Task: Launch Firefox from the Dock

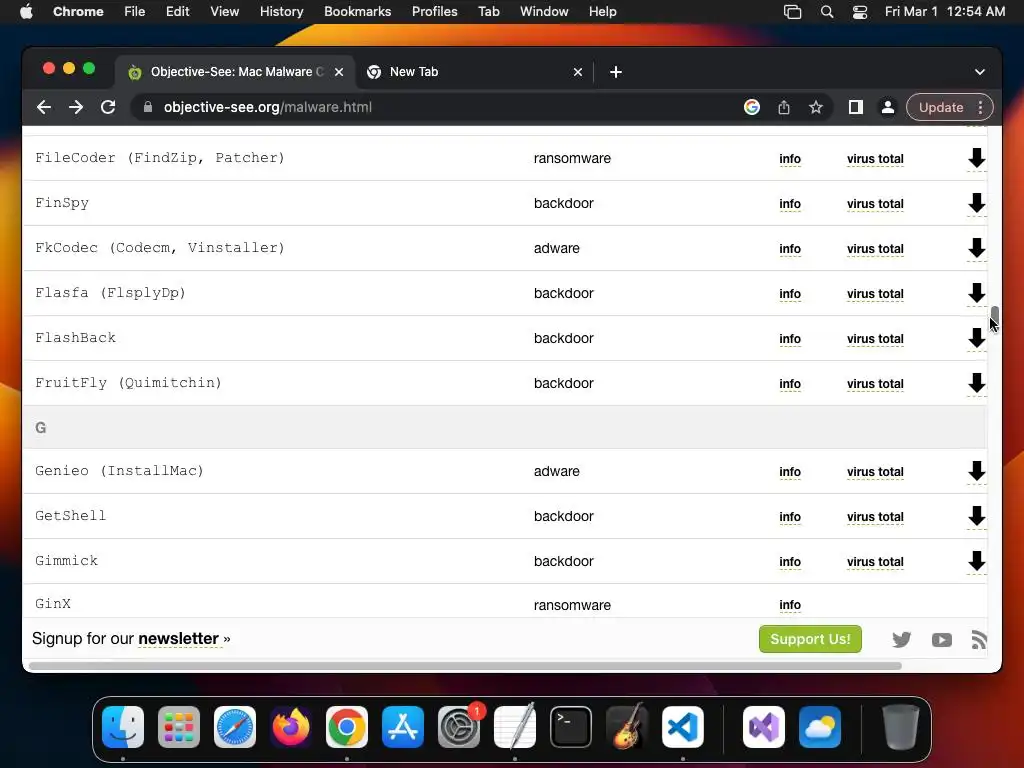Action: 291,727
